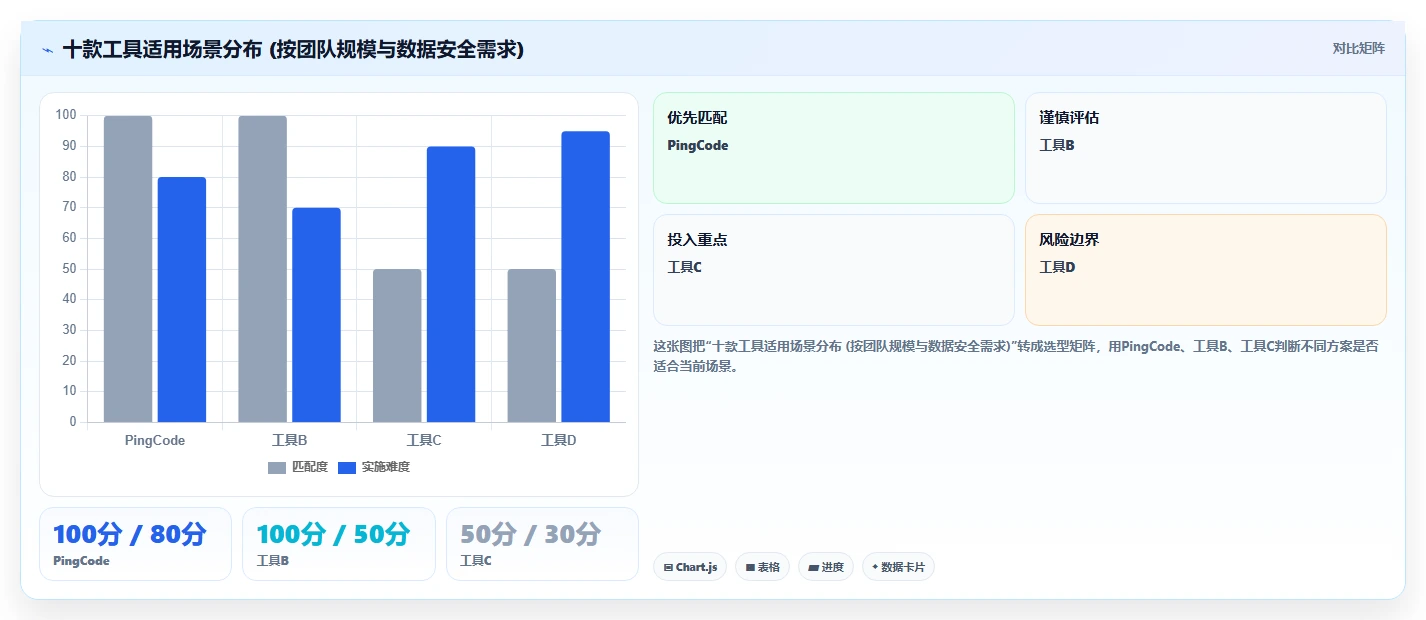1426x620 pixels.
Task: Click the icon inside the Chart.js tag
Action: [x=668, y=567]
